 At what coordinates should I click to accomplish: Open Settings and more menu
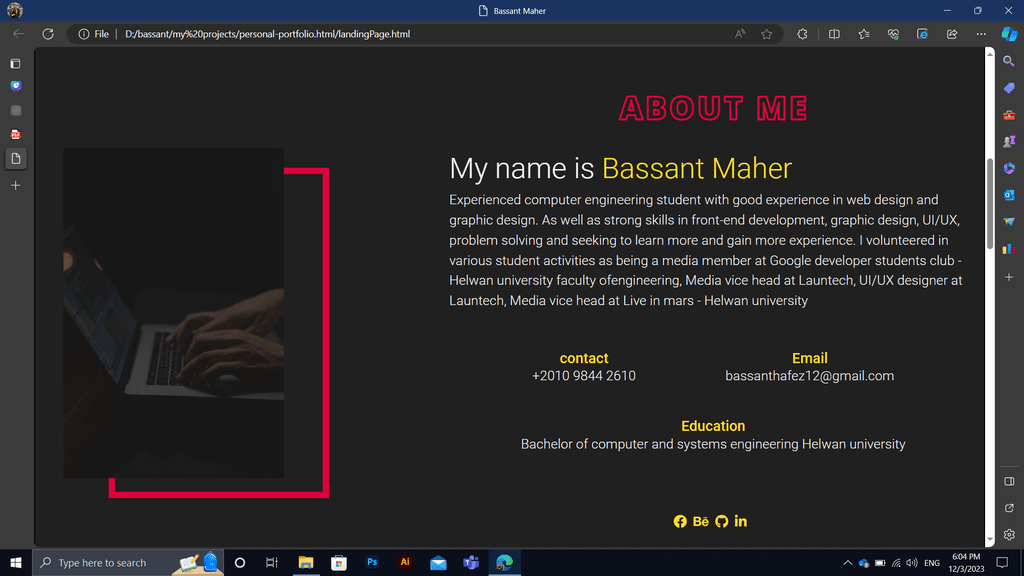pyautogui.click(x=981, y=34)
